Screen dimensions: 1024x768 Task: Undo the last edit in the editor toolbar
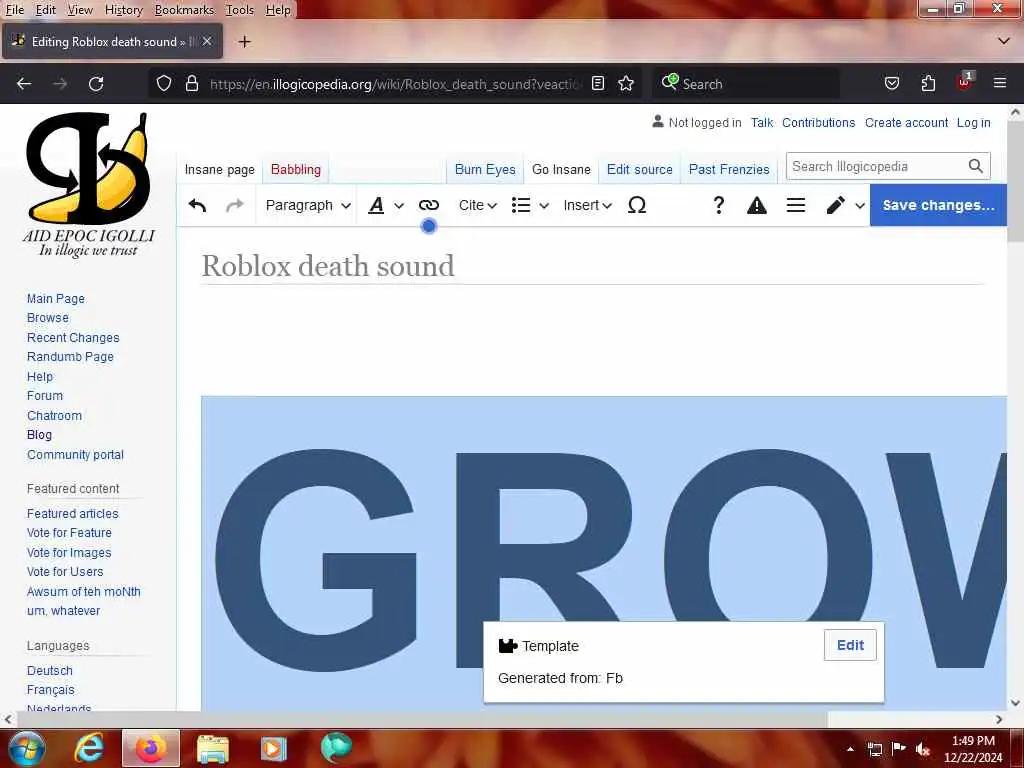click(197, 205)
